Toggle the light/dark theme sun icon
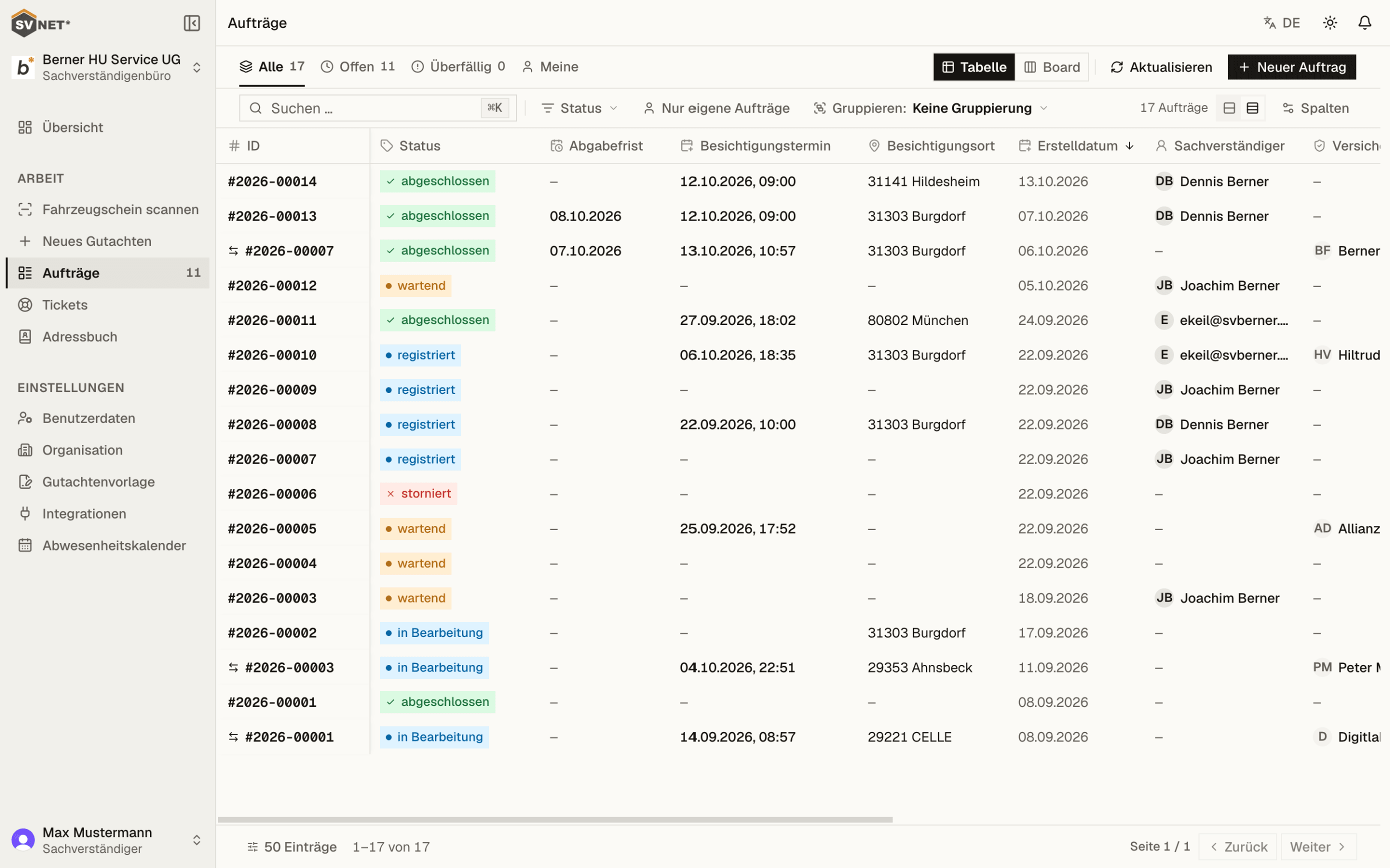The width and height of the screenshot is (1390, 868). 1329,23
